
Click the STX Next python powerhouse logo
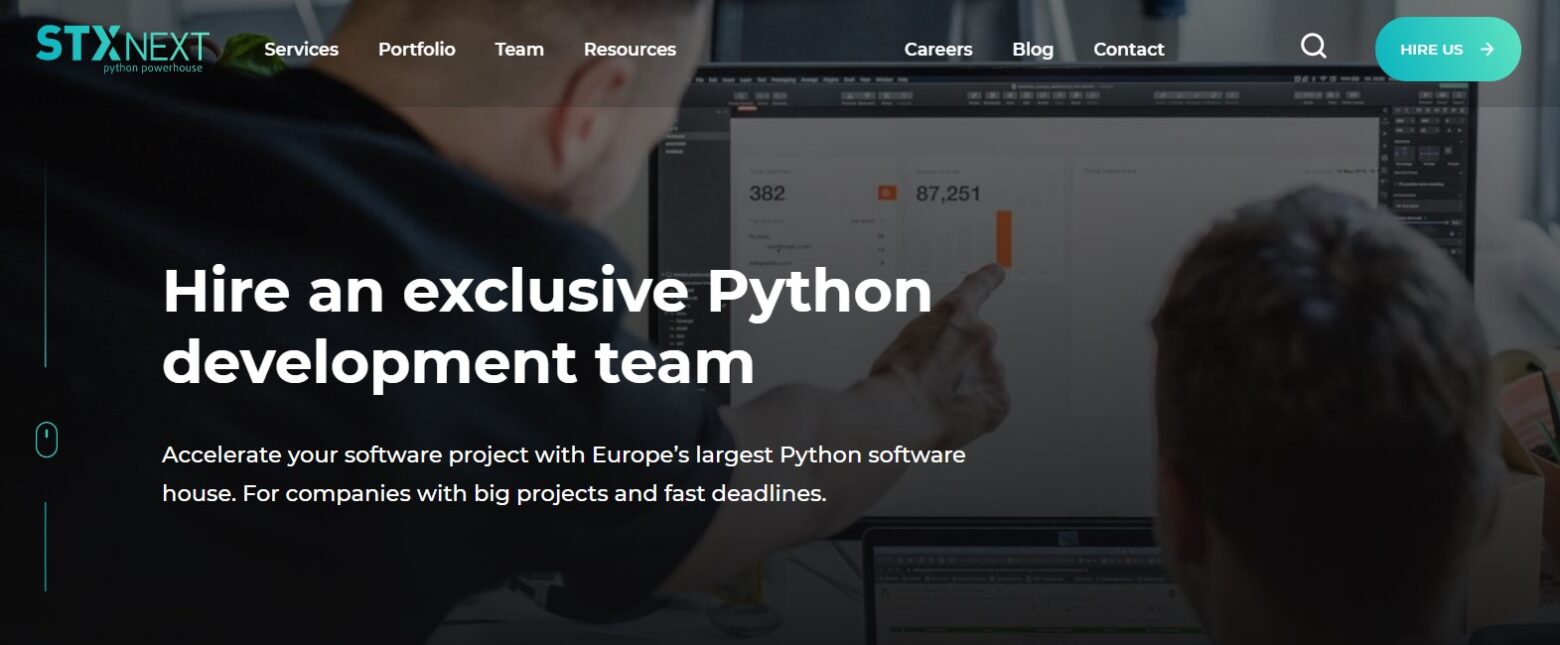click(x=122, y=49)
